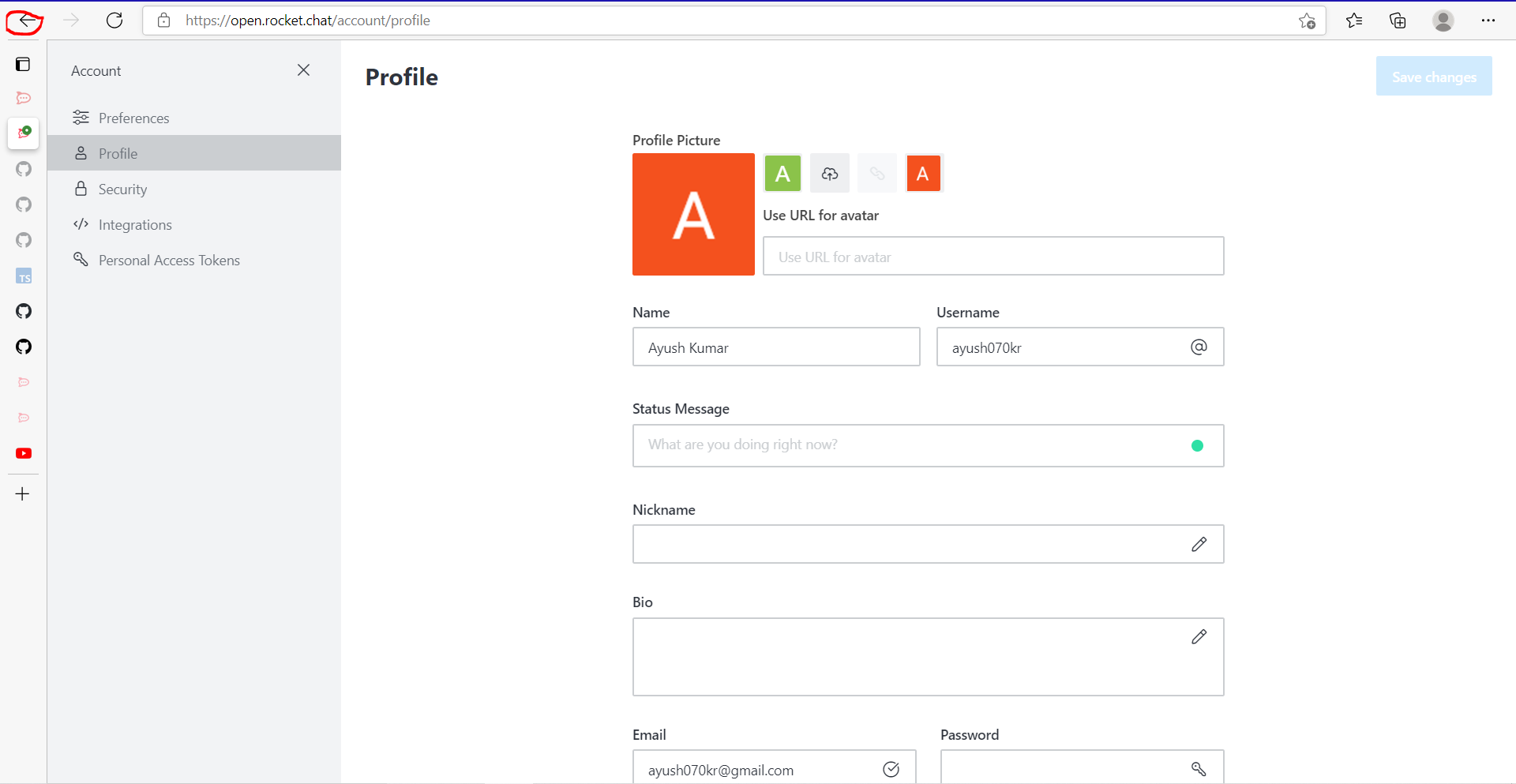Click the address bar URL
Image resolution: width=1516 pixels, height=784 pixels.
coord(308,21)
